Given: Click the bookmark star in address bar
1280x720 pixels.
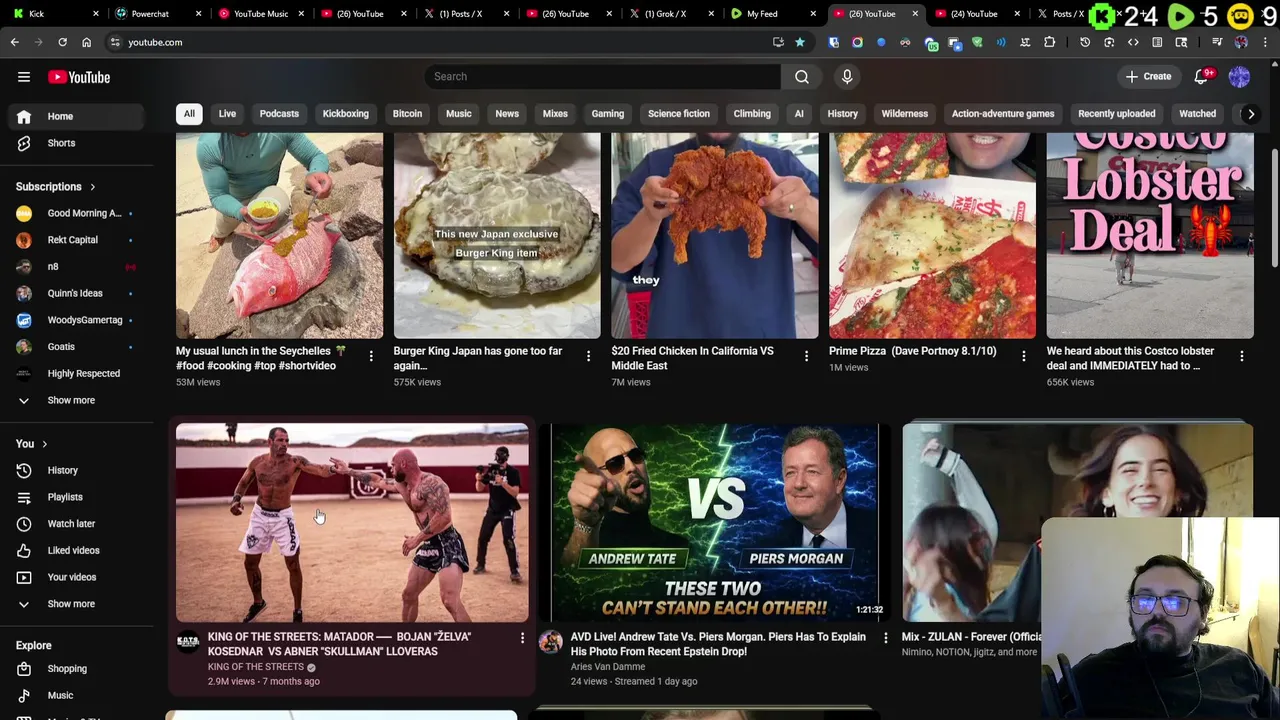Looking at the screenshot, I should 800,42.
